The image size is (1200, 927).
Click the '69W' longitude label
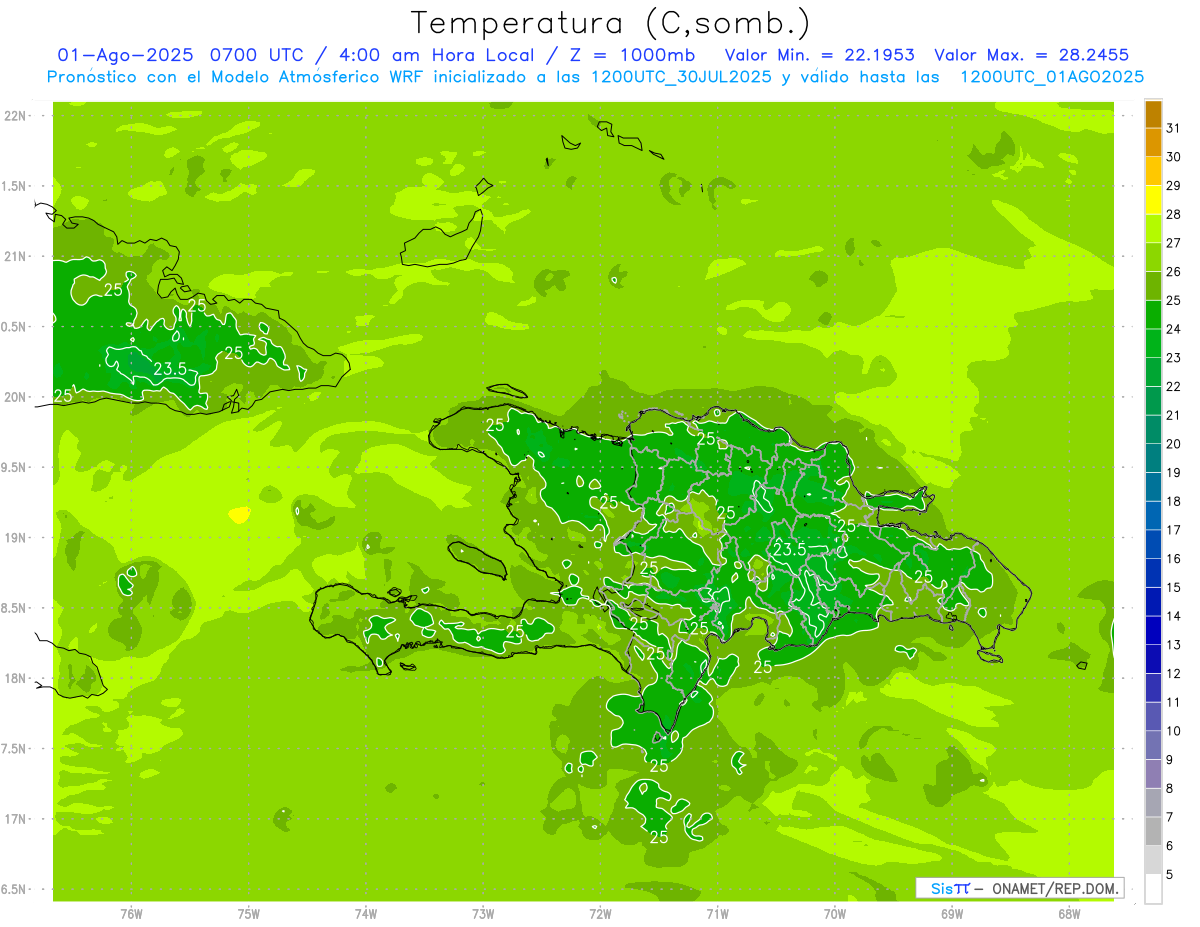coord(952,914)
